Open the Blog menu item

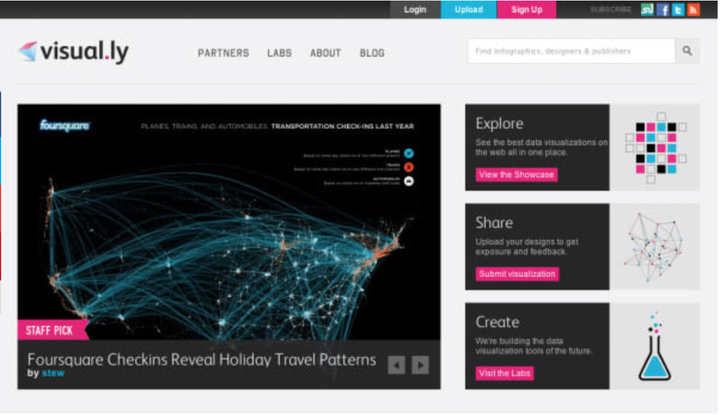(372, 53)
